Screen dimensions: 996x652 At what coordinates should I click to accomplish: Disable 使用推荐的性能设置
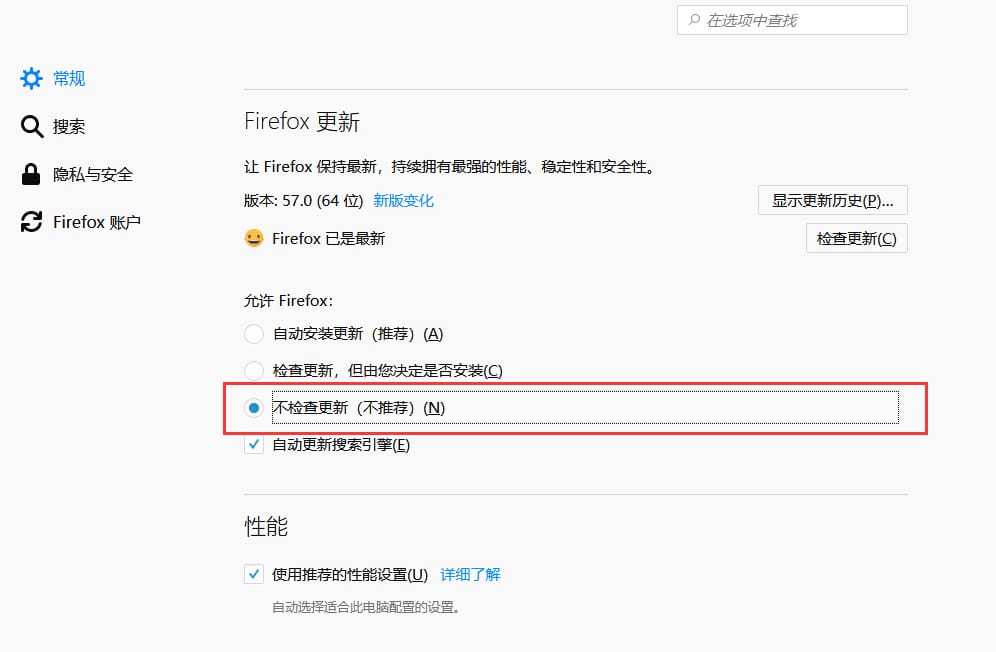253,574
